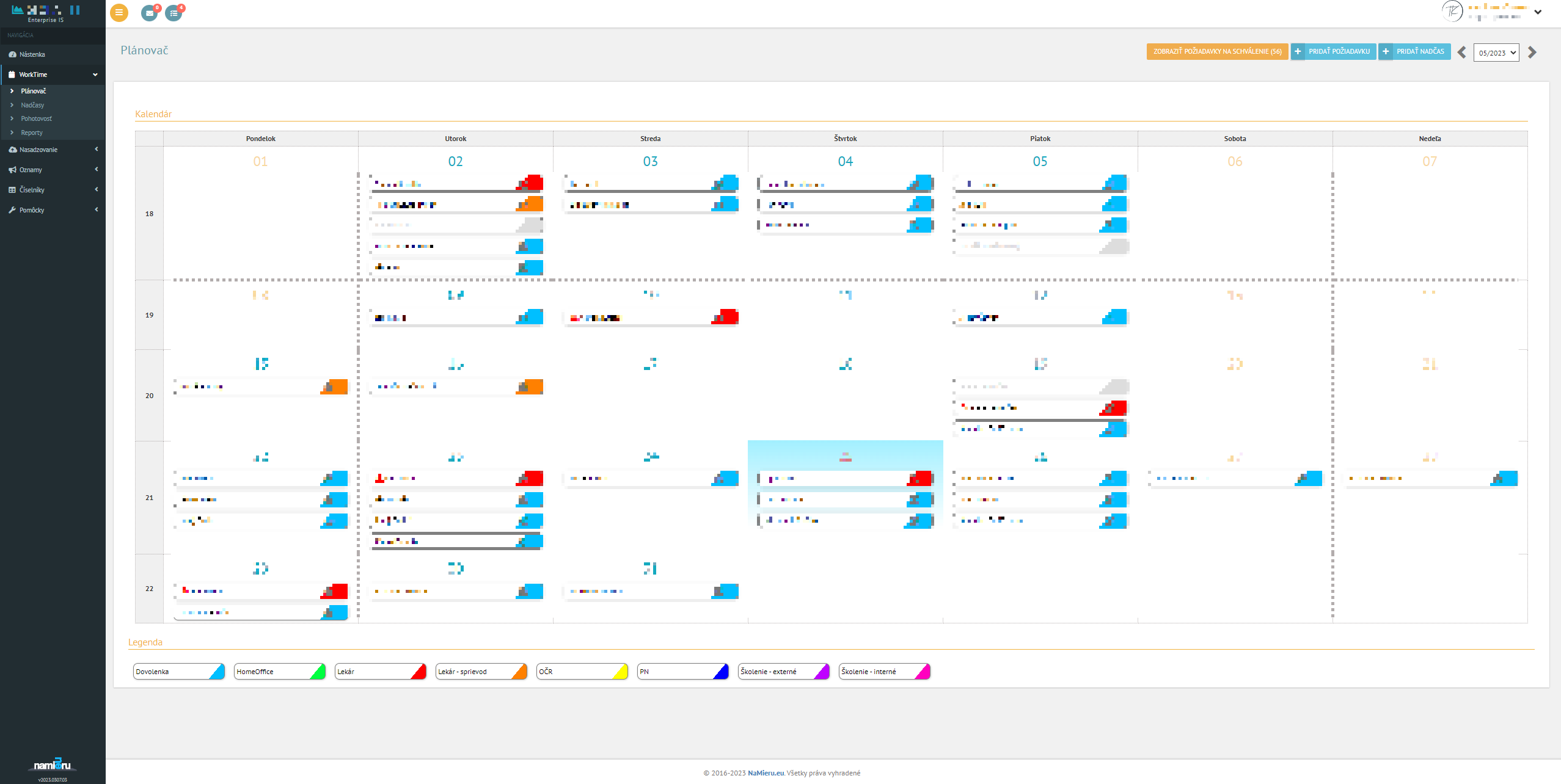
Task: Collapse the WorkTime section
Action: pos(95,74)
